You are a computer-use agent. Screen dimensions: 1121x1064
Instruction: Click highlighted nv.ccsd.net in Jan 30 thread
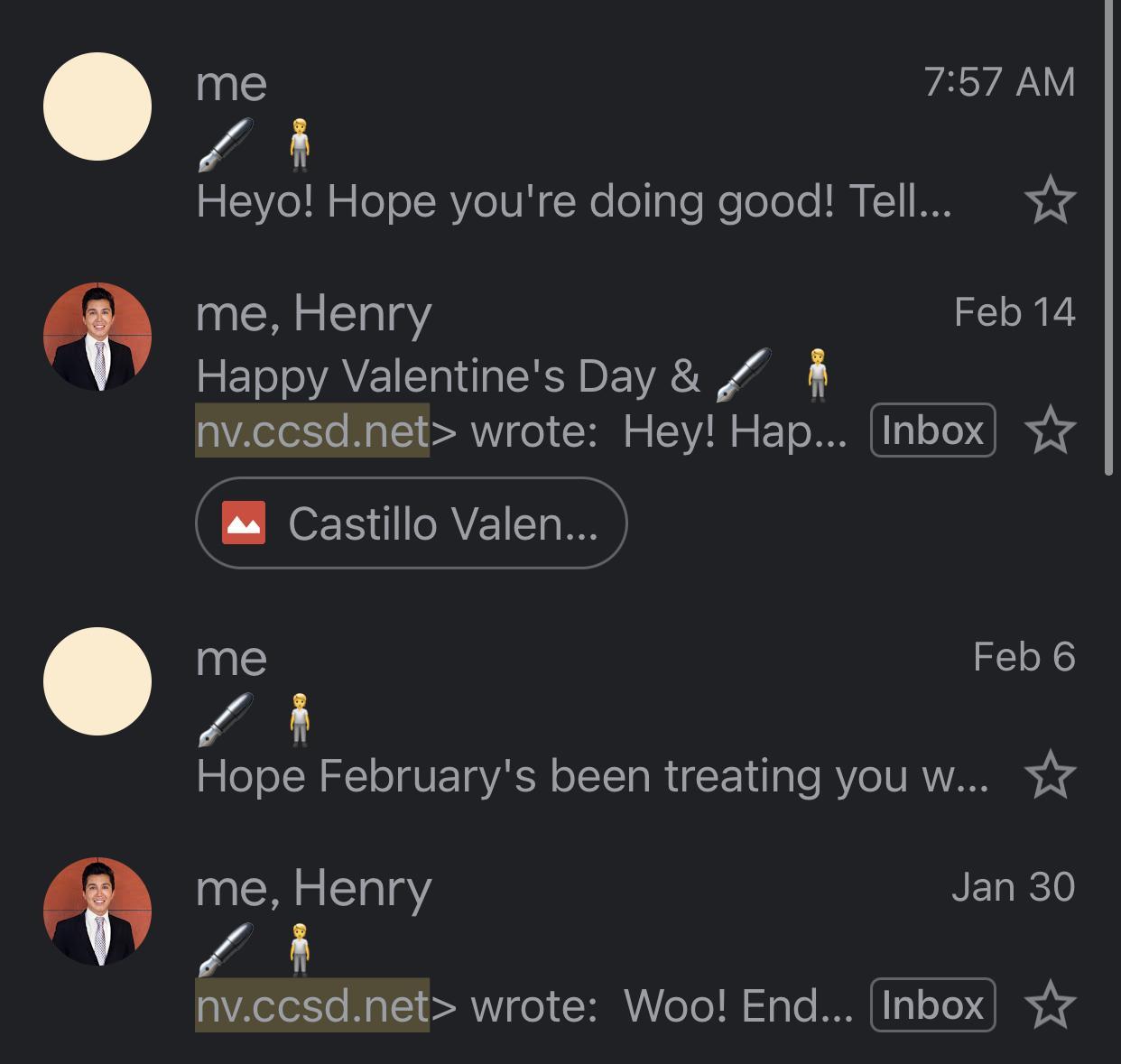[312, 1005]
